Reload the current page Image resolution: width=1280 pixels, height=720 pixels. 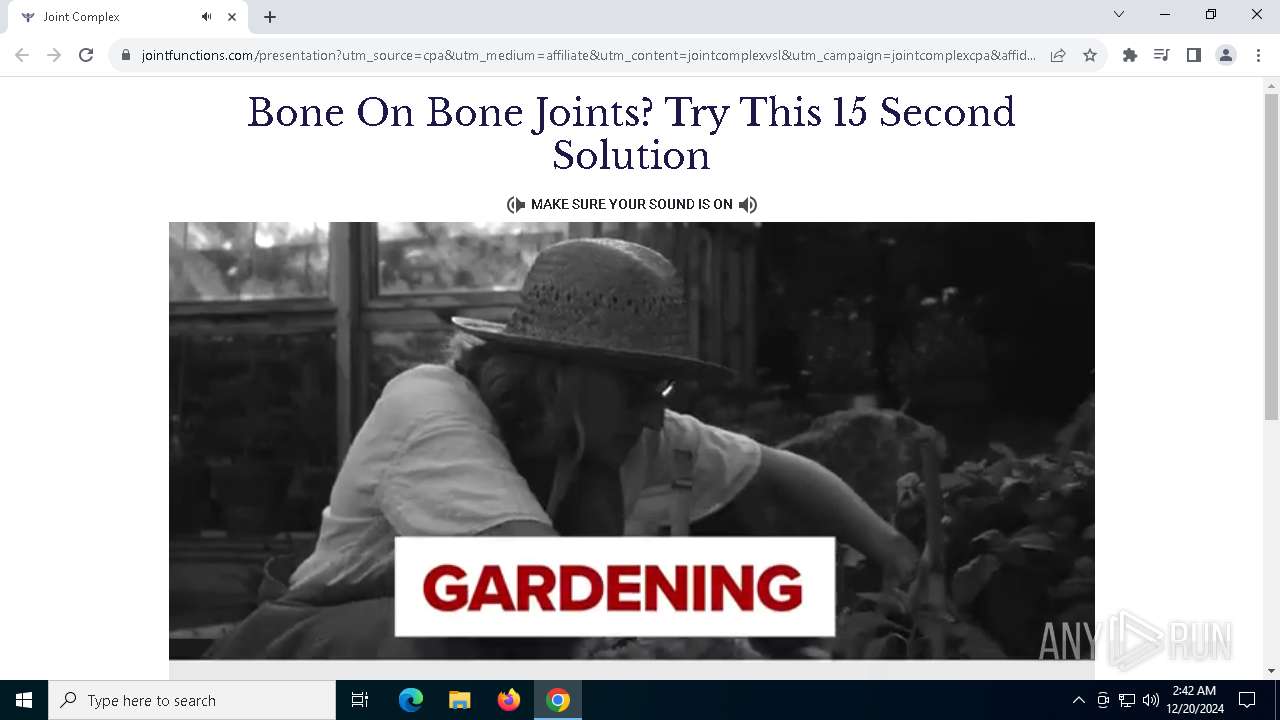click(x=86, y=55)
